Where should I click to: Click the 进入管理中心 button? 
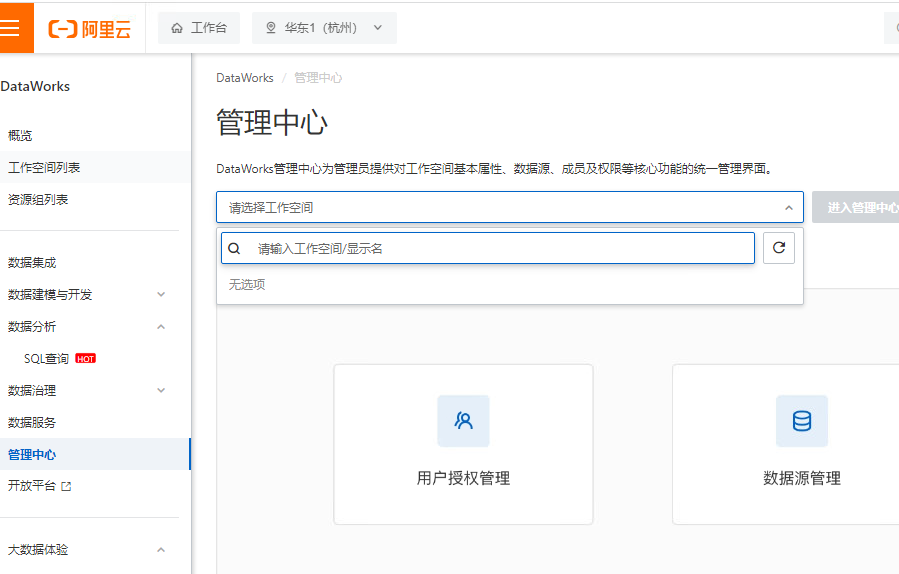click(855, 207)
